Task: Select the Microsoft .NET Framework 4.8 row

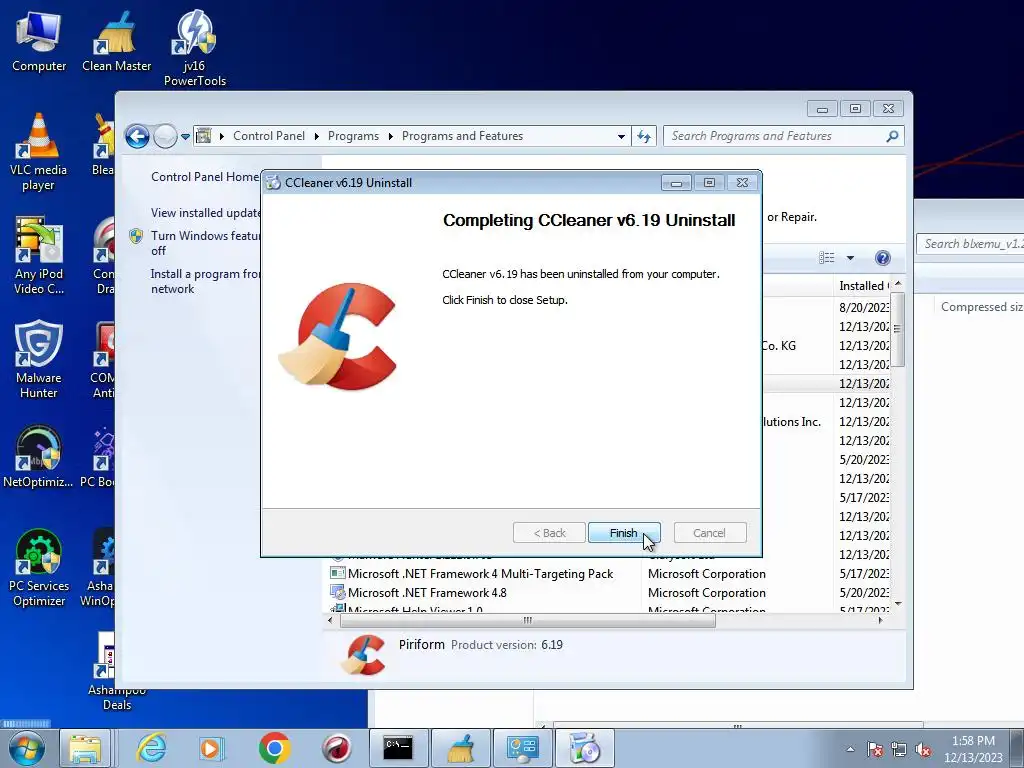Action: 427,593
